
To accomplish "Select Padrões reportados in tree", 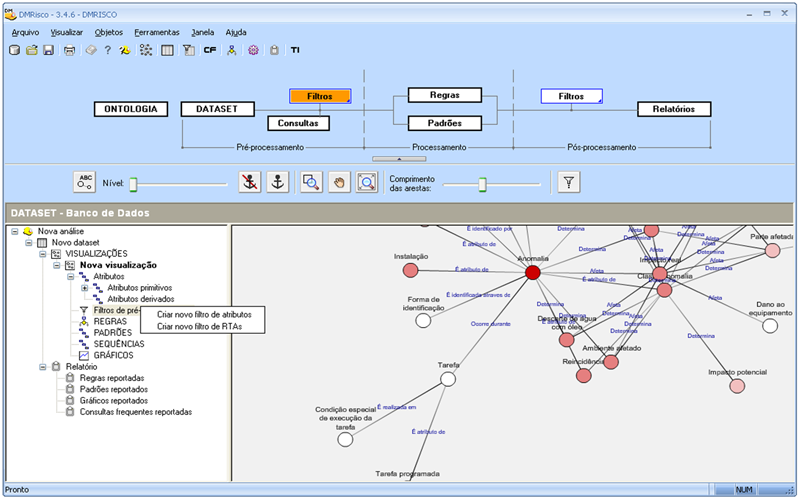I will [114, 389].
